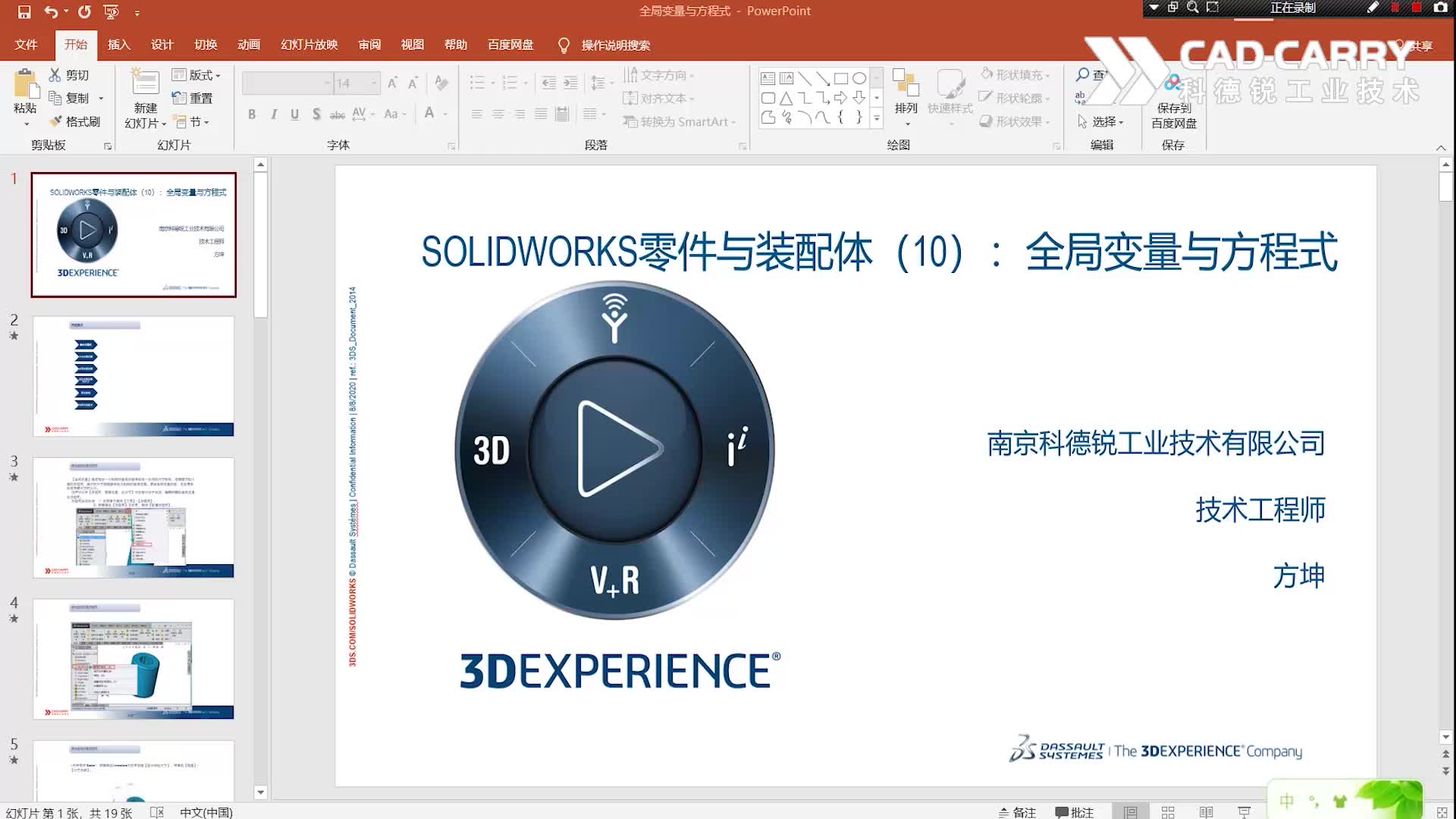Viewport: 1456px width, 819px height.
Task: Click the Save icon in quick access toolbar
Action: pyautogui.click(x=24, y=11)
